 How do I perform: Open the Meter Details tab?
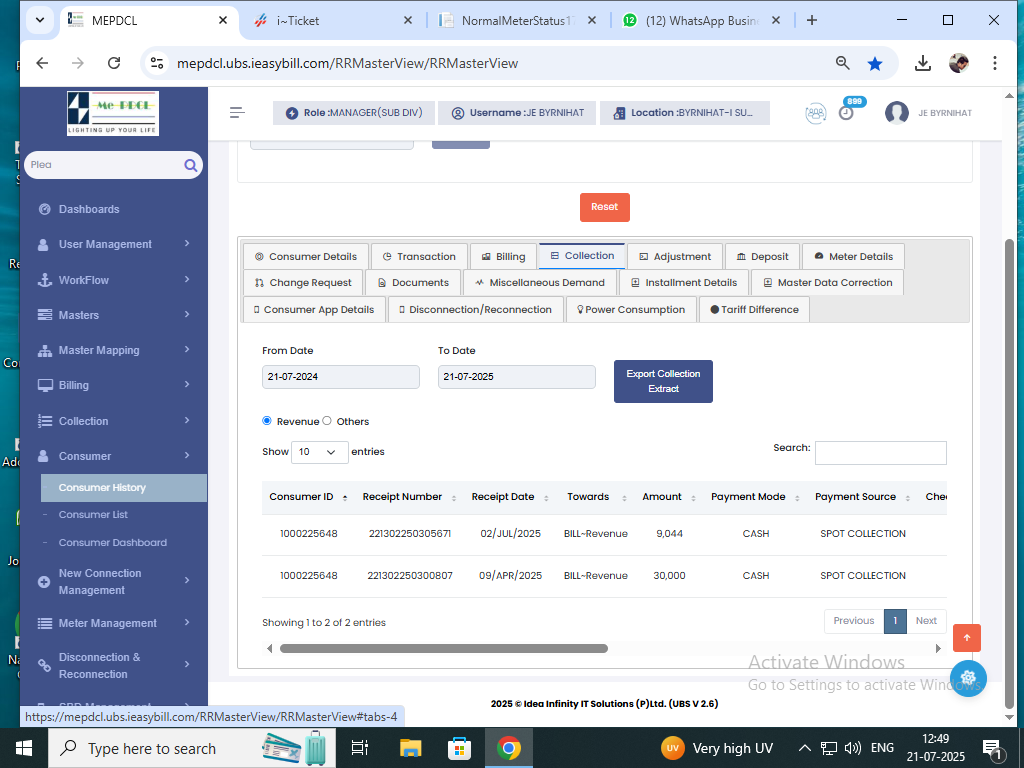(x=853, y=256)
